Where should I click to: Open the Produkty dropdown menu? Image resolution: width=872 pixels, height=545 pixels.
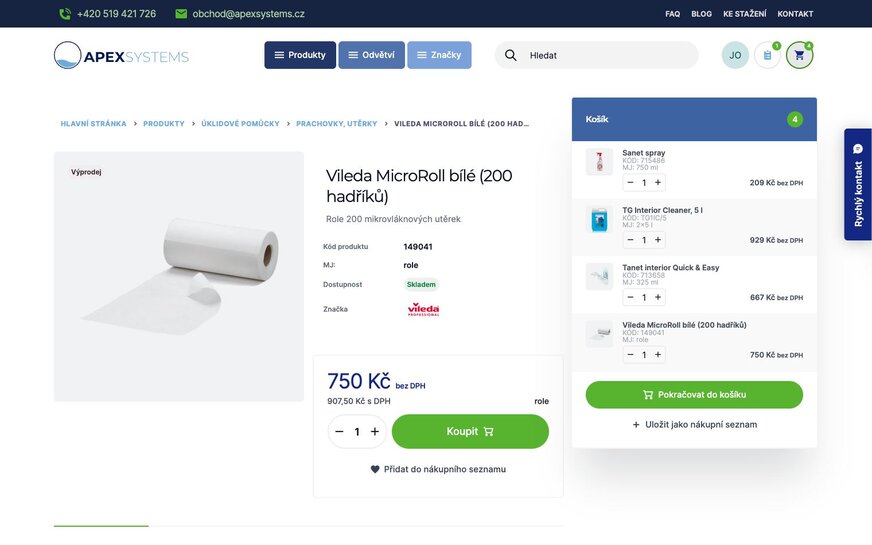(300, 55)
